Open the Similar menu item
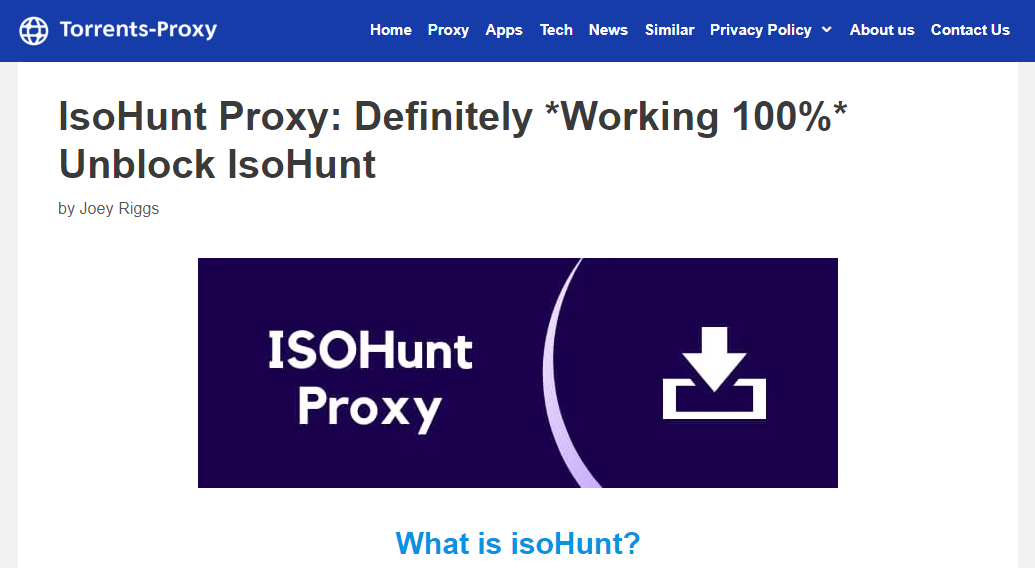Viewport: 1035px width, 568px height. [669, 30]
